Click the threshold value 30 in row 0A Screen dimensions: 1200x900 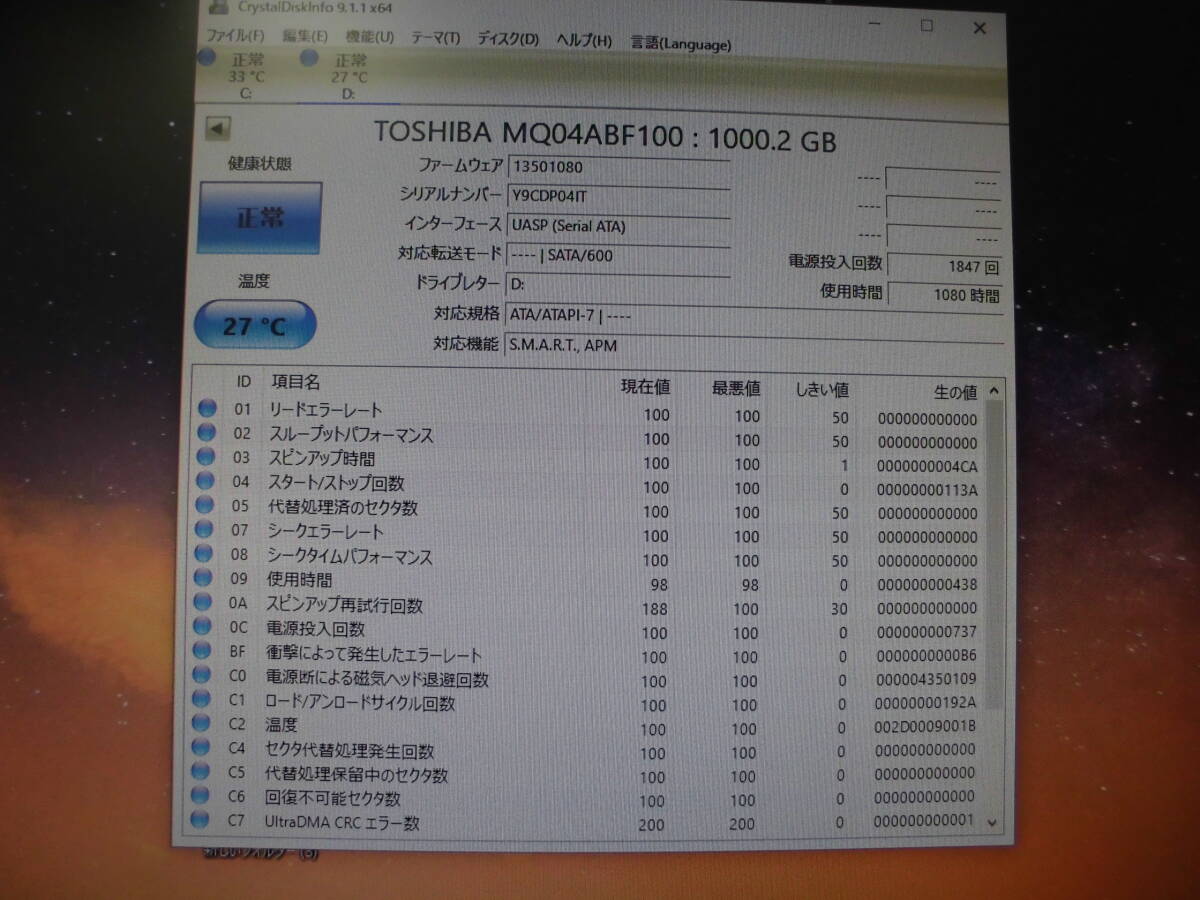838,609
